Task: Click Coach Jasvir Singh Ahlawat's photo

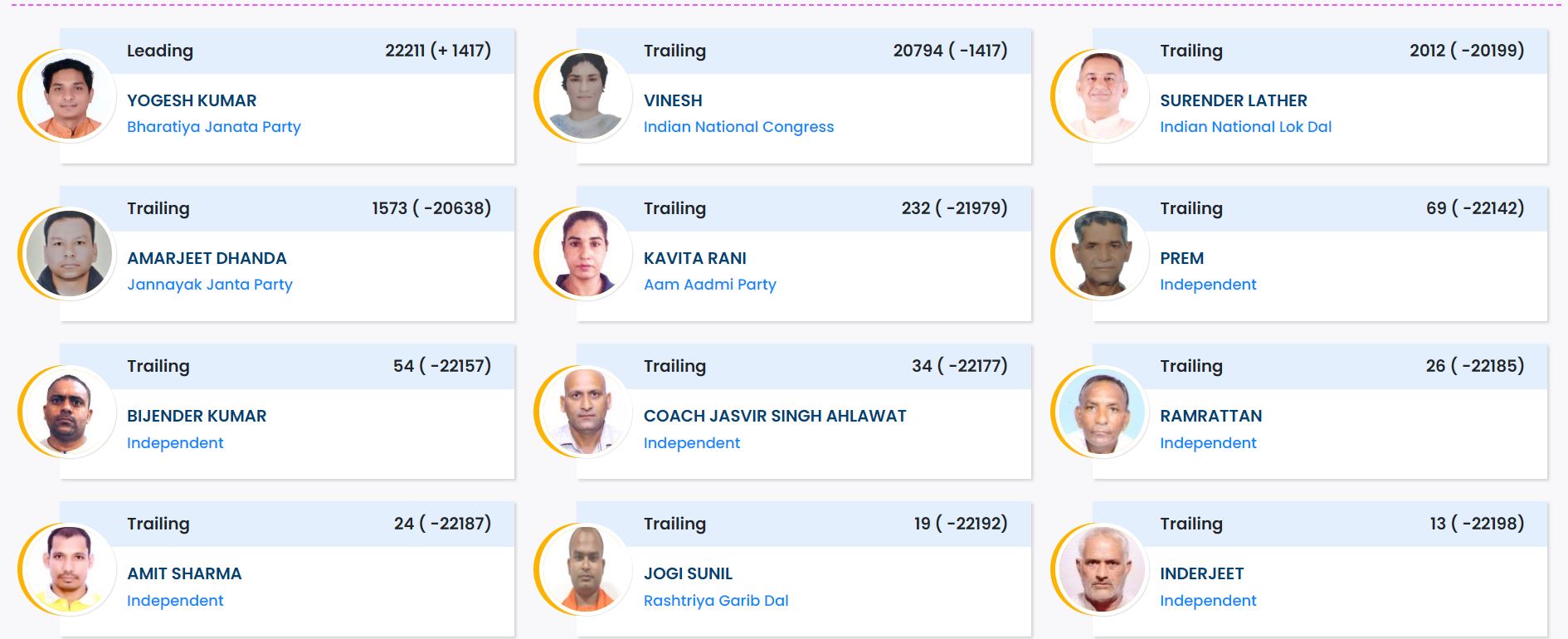Action: 586,412
